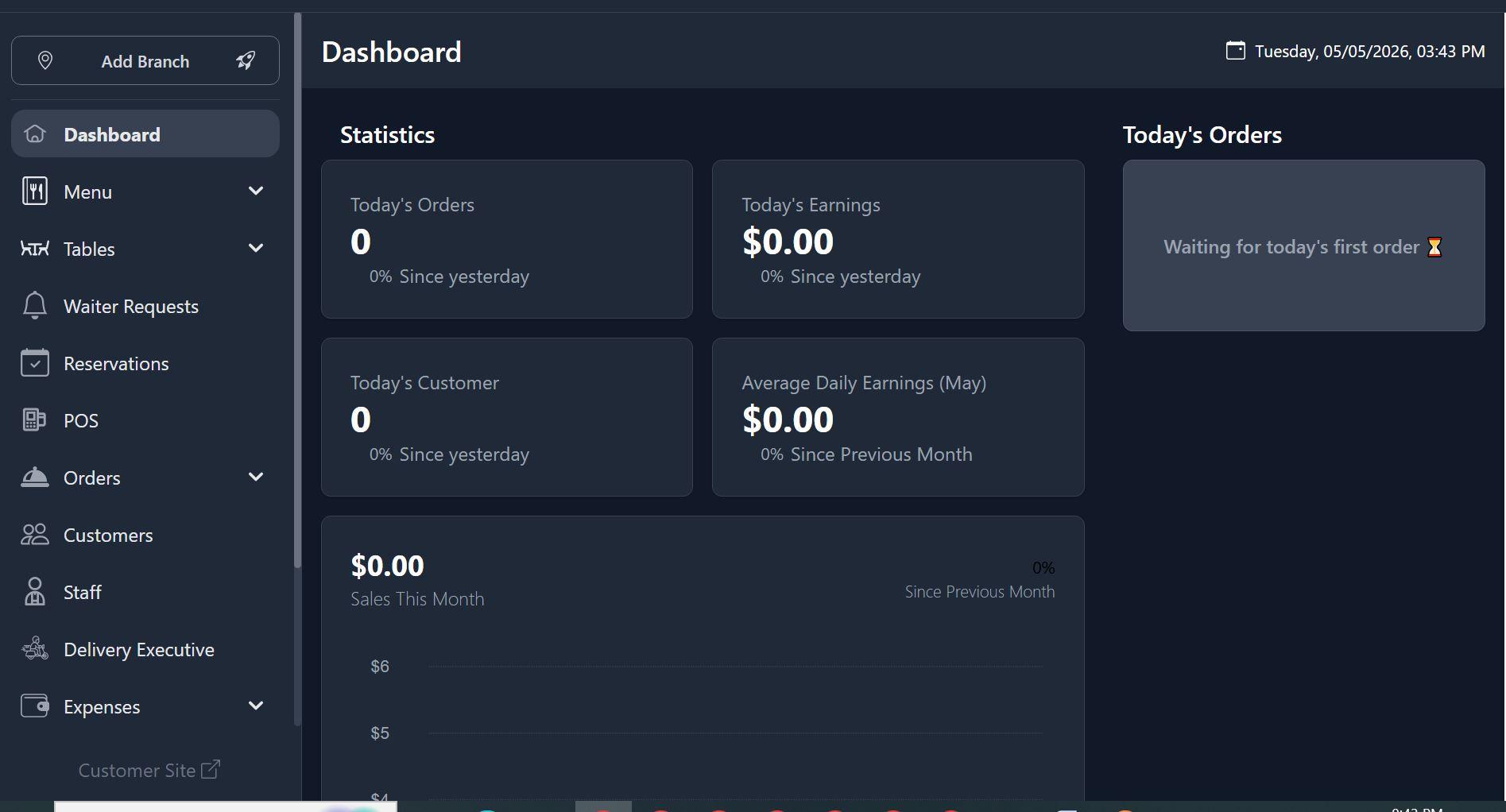Open the Customer Site link

pyautogui.click(x=149, y=770)
